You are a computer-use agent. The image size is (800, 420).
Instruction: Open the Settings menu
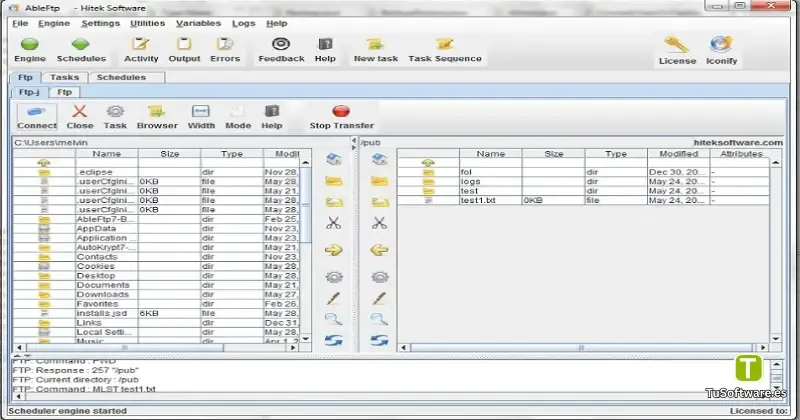(x=101, y=23)
